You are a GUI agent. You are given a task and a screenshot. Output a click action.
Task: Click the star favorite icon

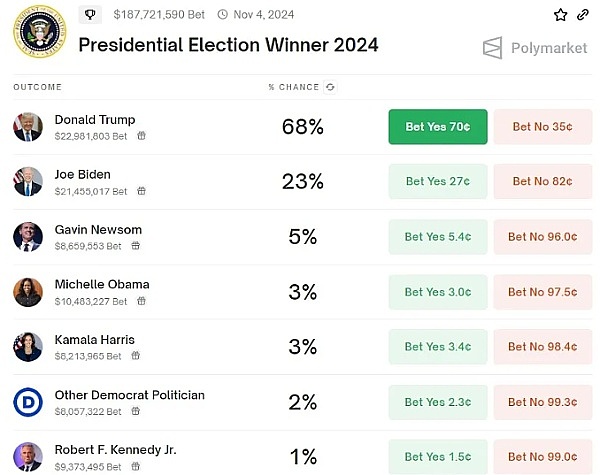[x=561, y=15]
